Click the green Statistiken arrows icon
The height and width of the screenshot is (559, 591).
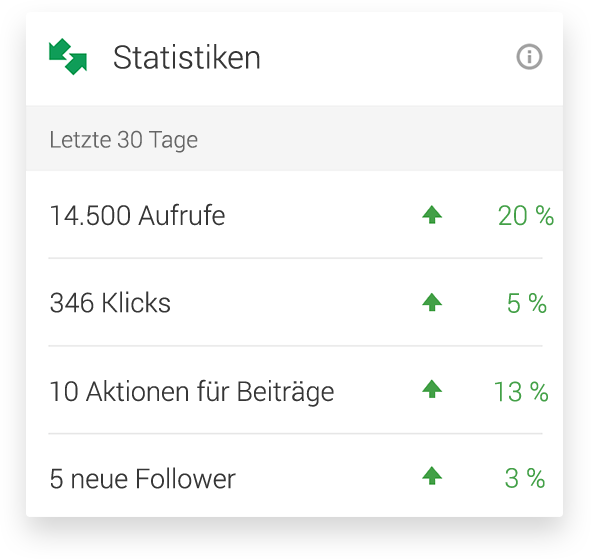point(68,57)
